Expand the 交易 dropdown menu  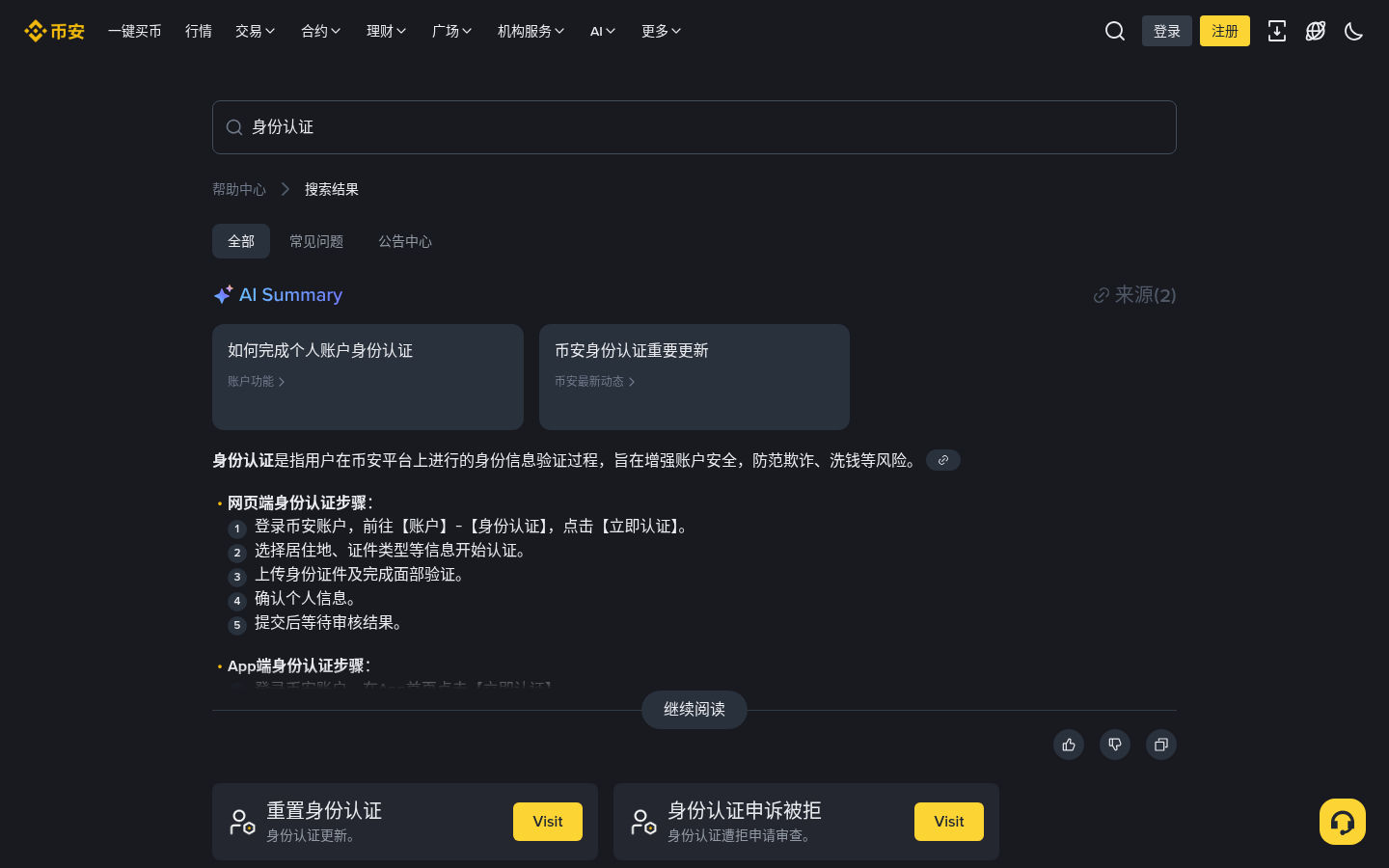click(x=255, y=31)
